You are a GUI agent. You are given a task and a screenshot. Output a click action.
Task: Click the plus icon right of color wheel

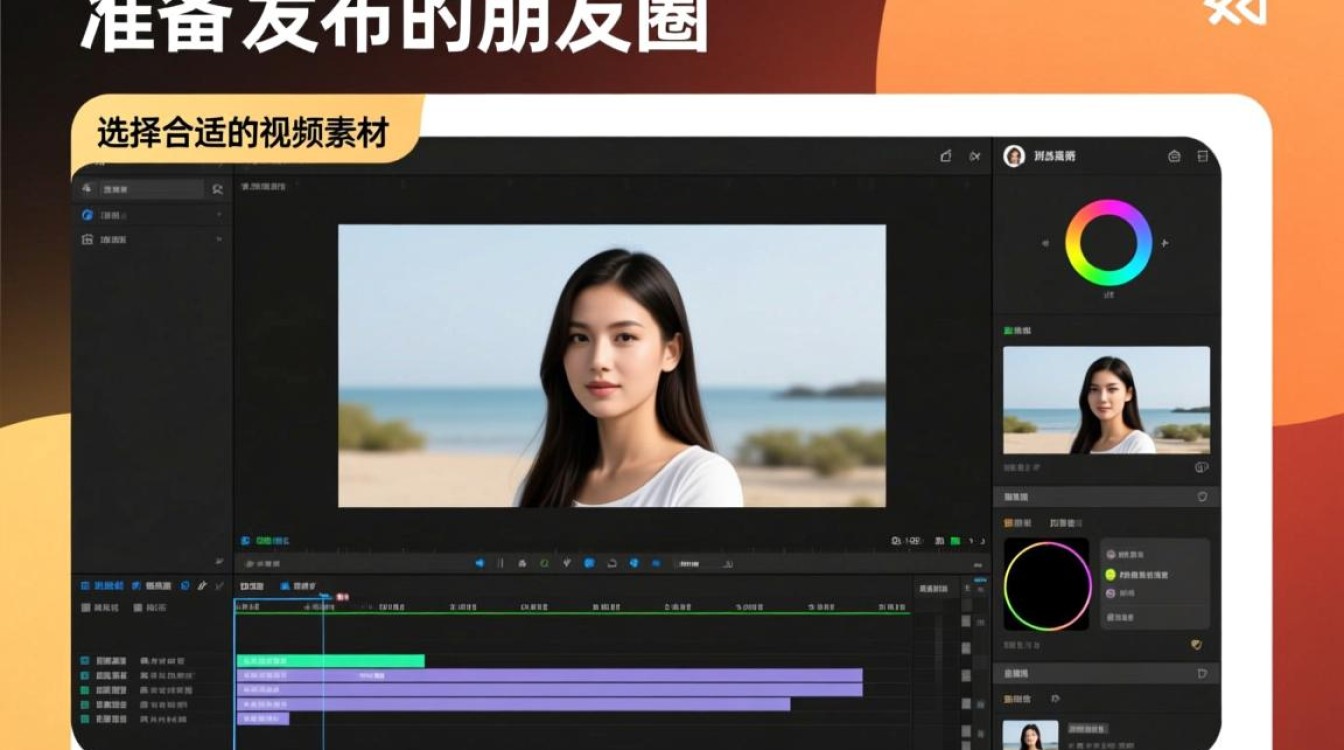coord(1165,243)
